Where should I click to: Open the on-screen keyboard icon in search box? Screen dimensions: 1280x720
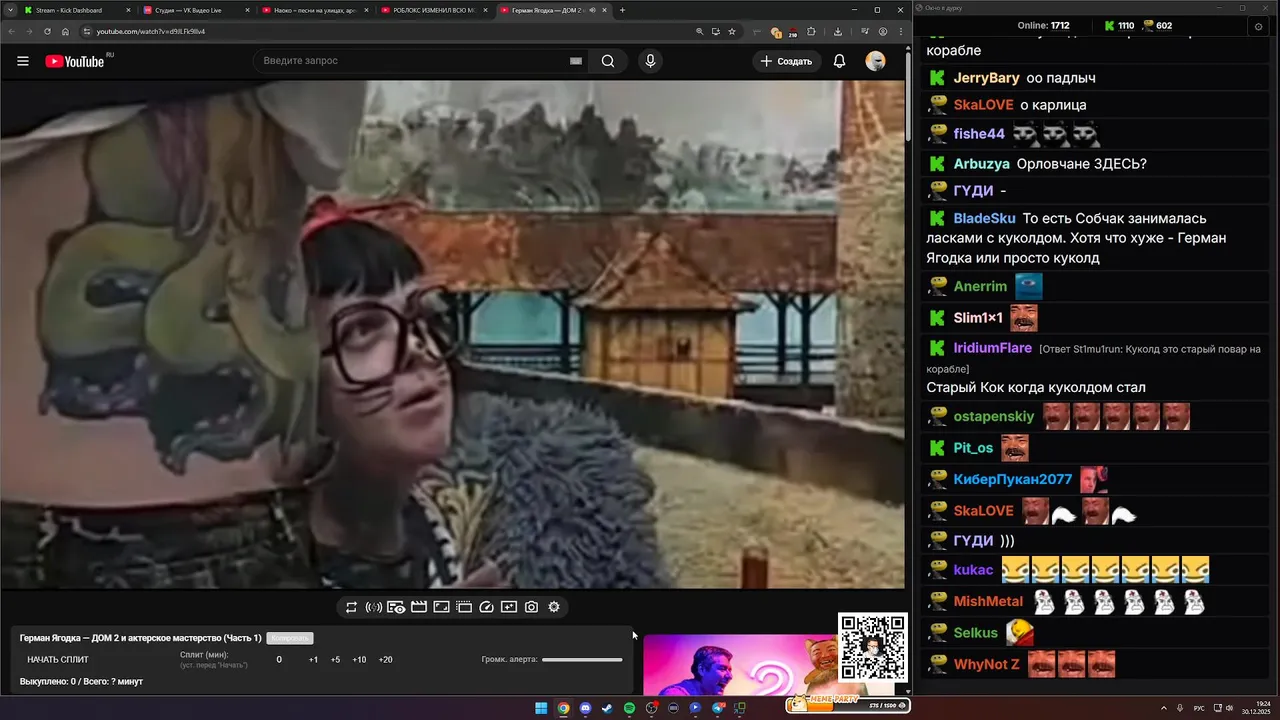point(576,61)
